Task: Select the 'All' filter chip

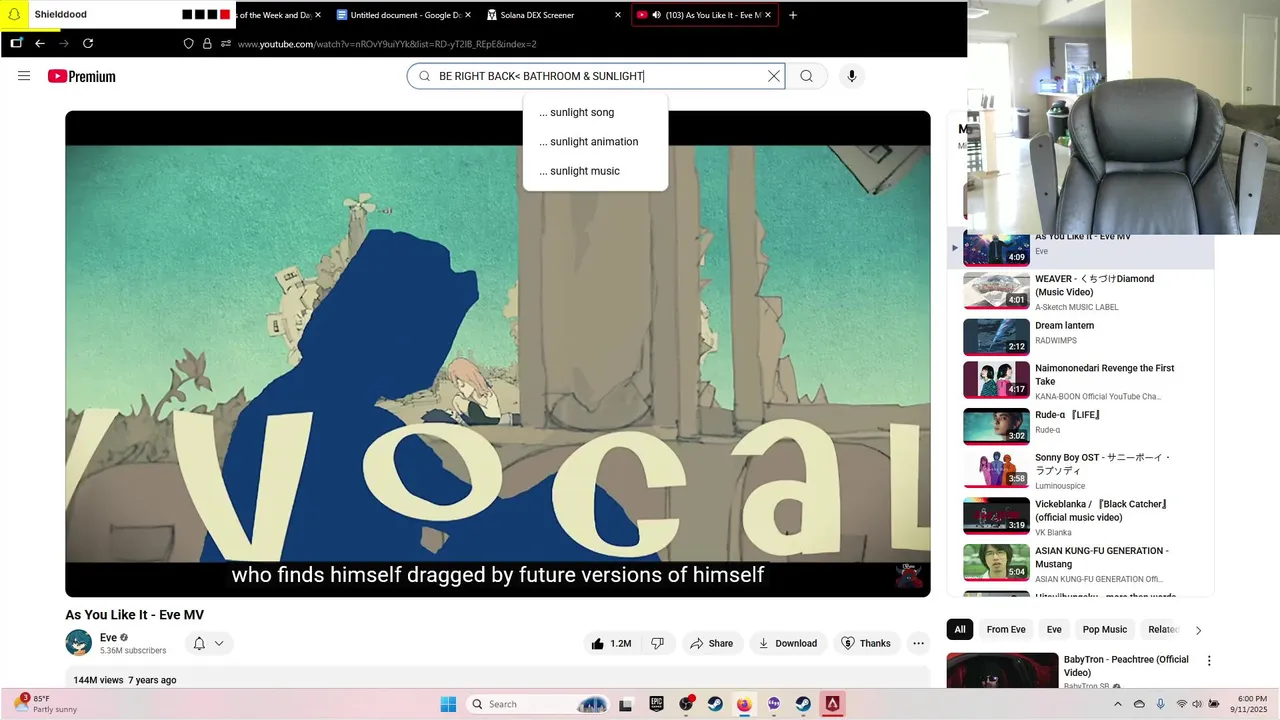Action: (960, 629)
